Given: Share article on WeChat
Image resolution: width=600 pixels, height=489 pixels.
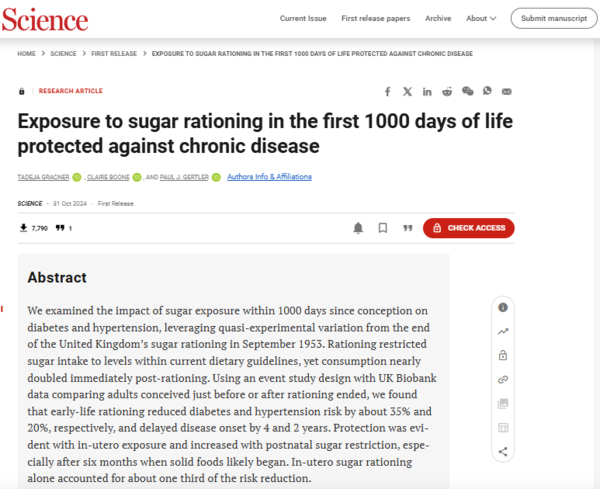Looking at the screenshot, I should [x=467, y=91].
